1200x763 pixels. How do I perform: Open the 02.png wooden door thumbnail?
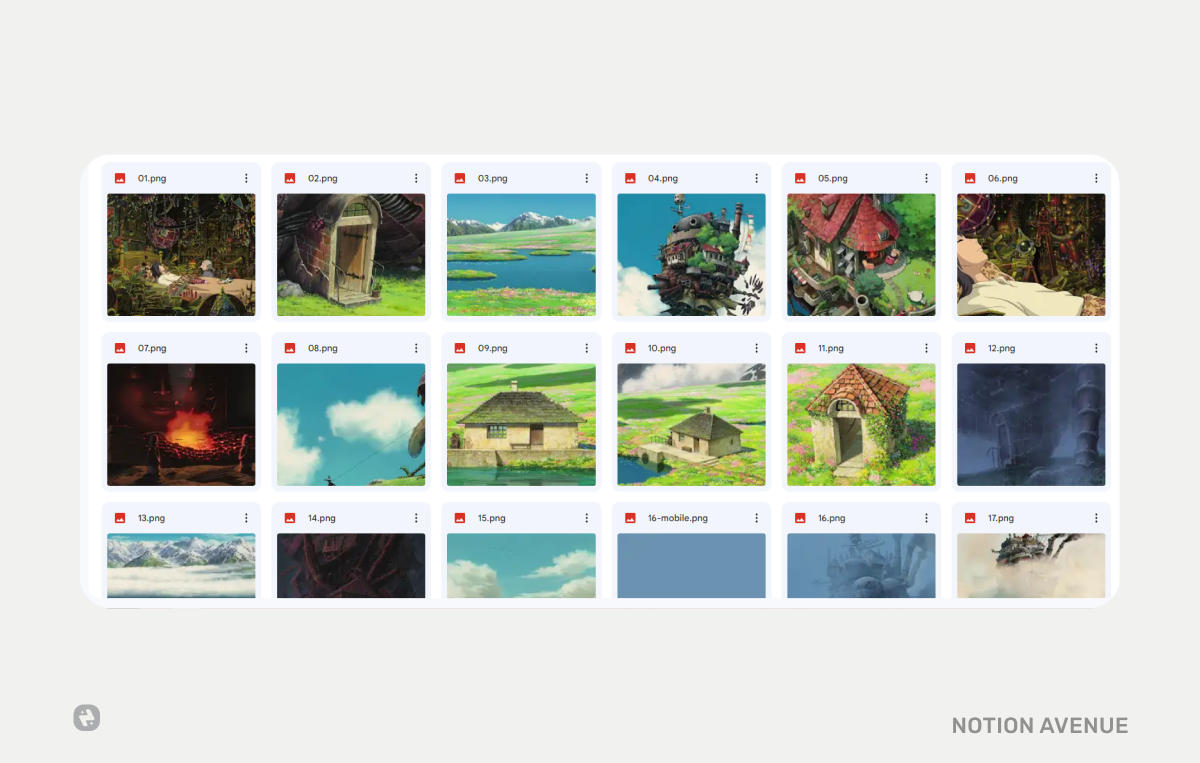351,255
